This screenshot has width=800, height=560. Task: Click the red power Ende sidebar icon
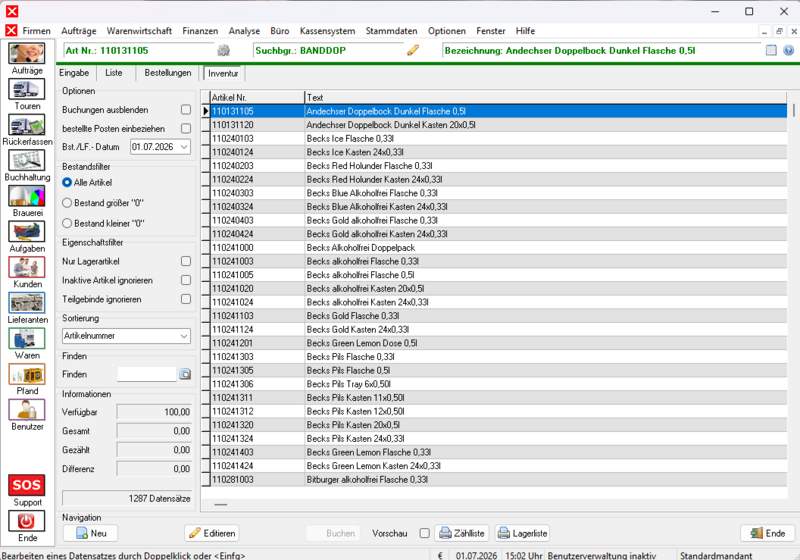[x=27, y=521]
